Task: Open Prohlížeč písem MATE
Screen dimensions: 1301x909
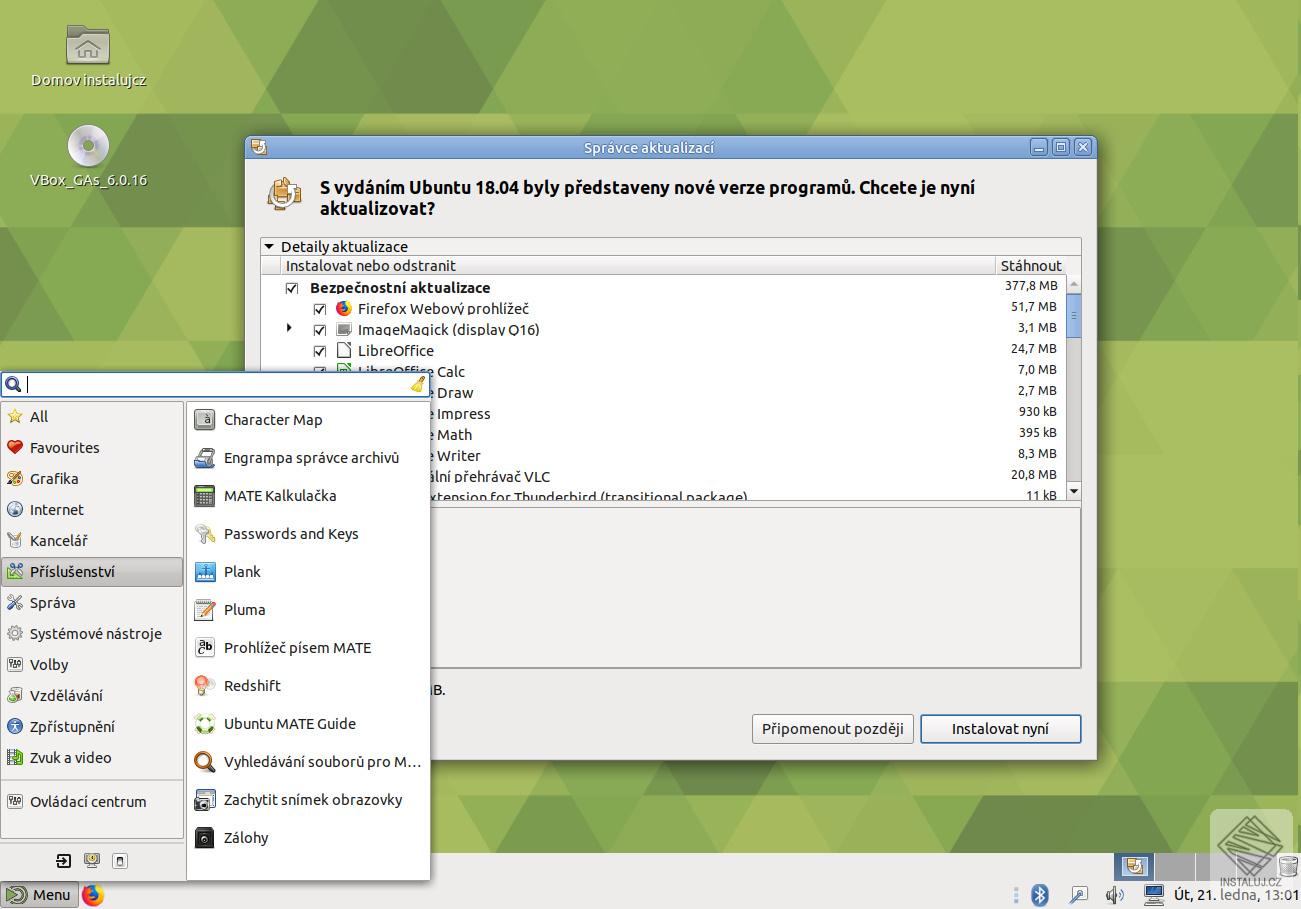Action: (x=308, y=648)
